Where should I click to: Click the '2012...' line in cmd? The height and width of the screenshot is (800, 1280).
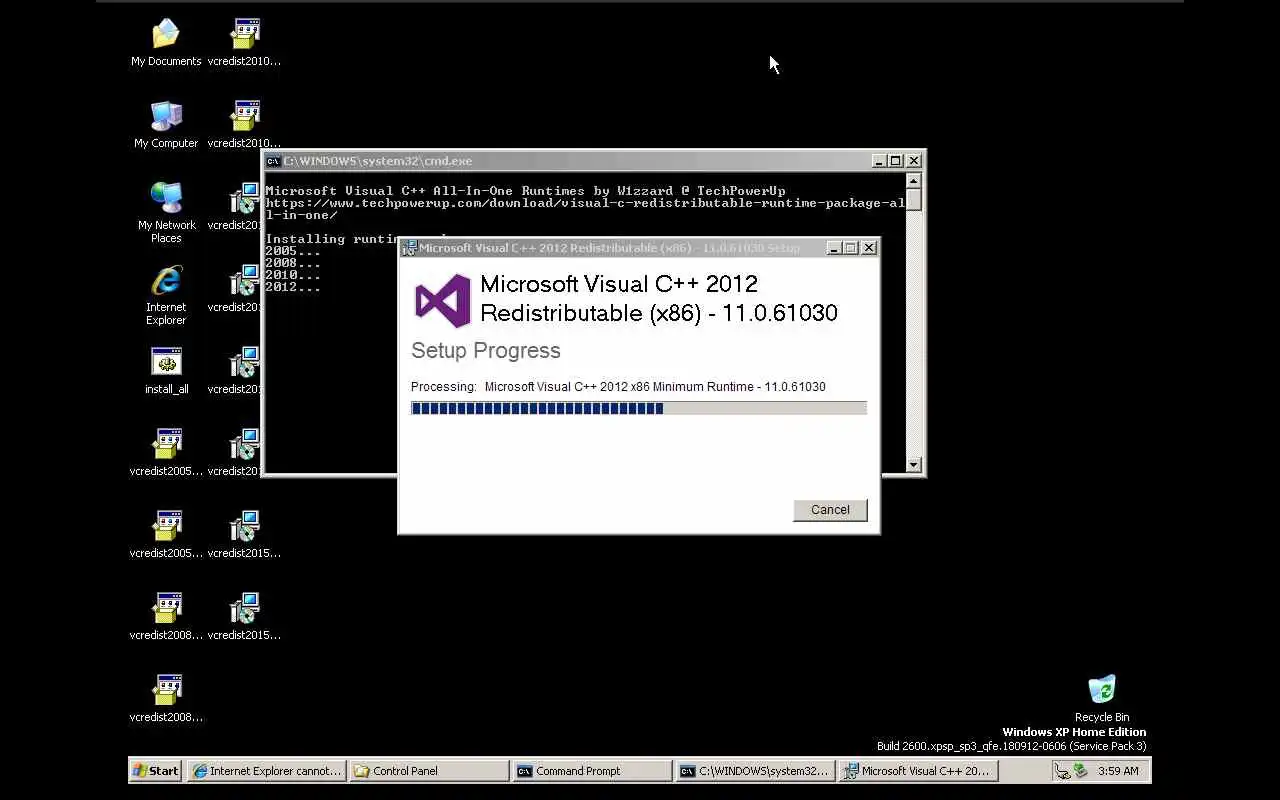click(293, 287)
